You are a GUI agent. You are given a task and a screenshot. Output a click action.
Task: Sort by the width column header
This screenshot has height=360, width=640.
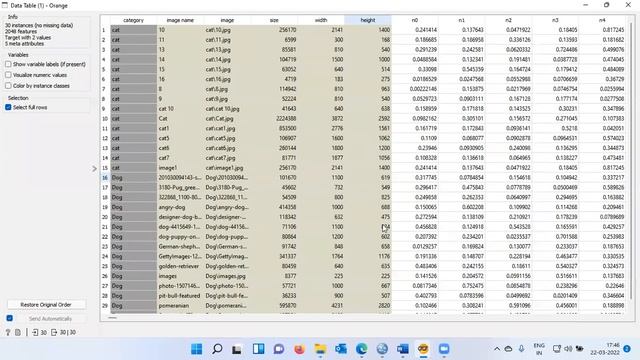pyautogui.click(x=321, y=20)
